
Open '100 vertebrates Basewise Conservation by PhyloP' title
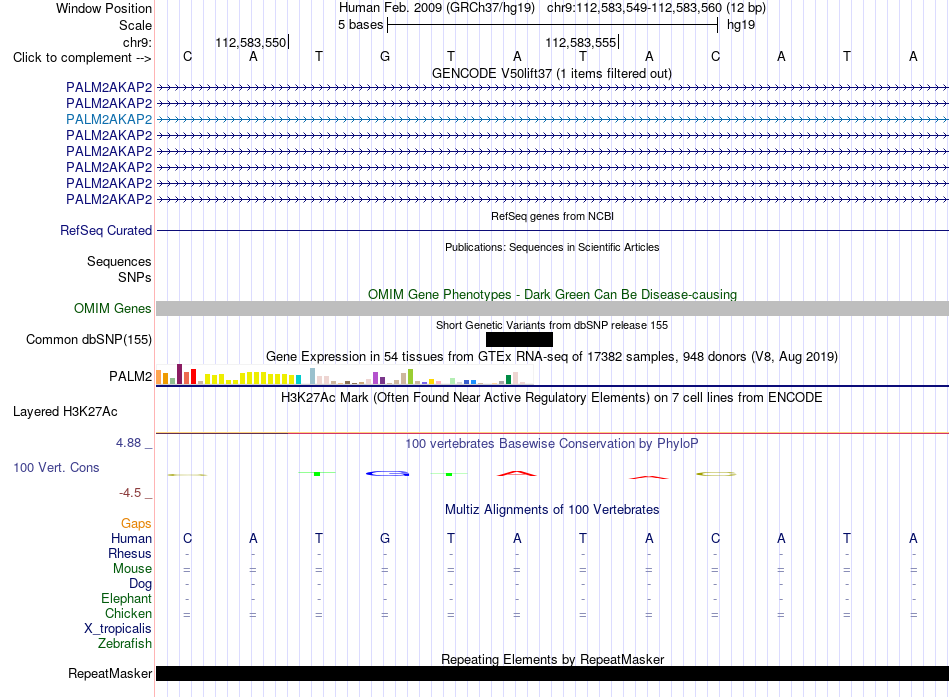click(x=552, y=444)
